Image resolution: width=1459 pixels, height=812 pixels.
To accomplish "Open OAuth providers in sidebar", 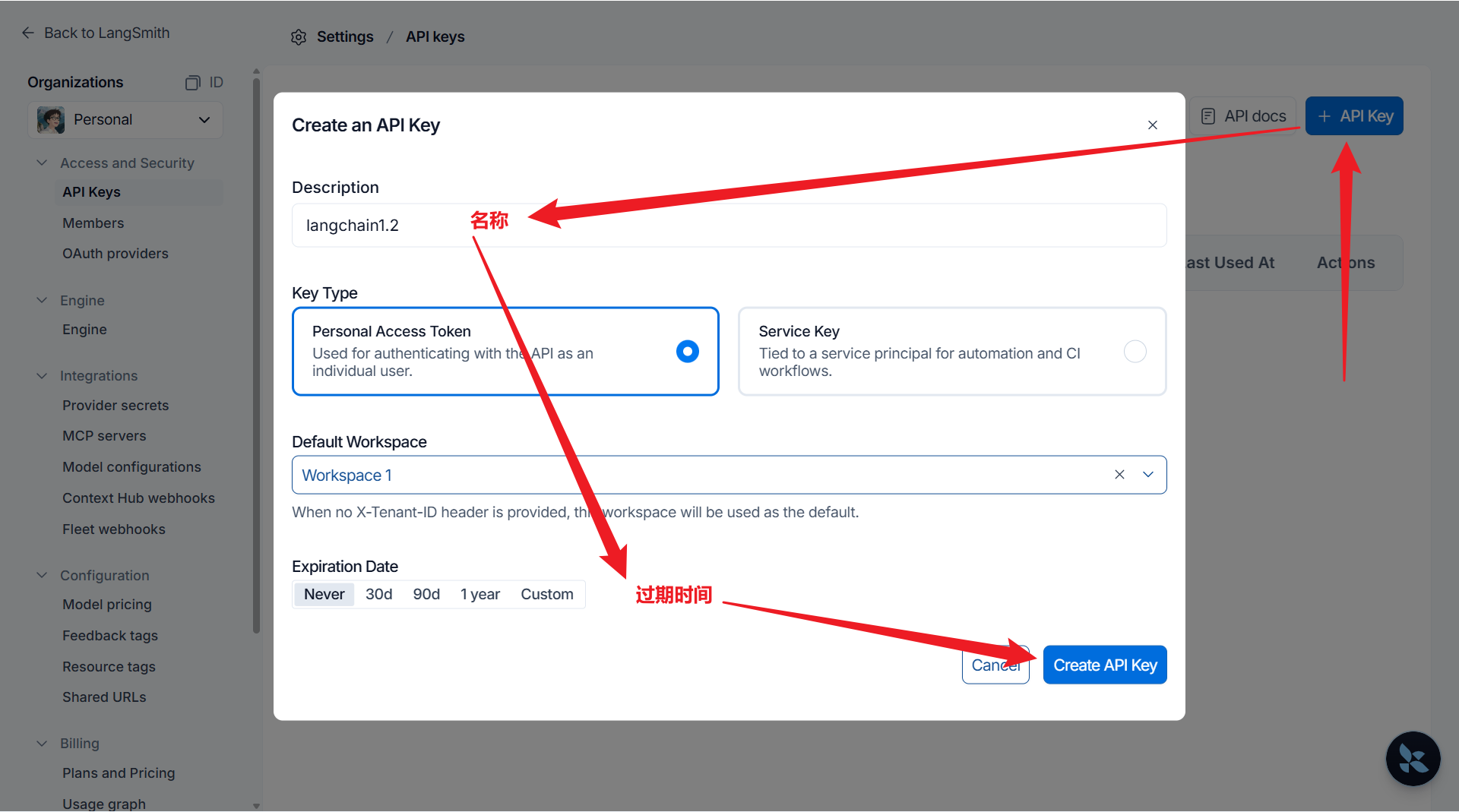I will (x=116, y=254).
